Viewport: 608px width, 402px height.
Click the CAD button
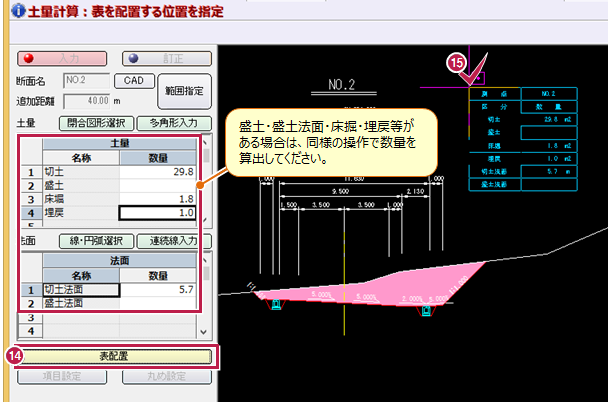point(134,81)
